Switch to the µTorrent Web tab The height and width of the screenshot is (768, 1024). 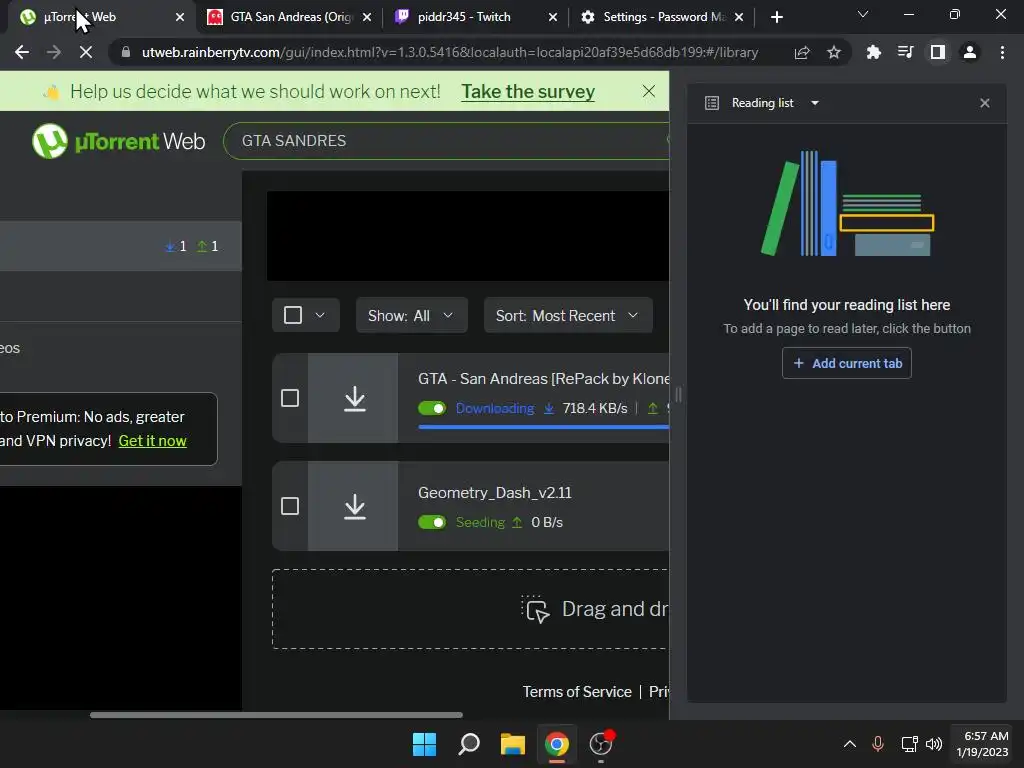(98, 17)
